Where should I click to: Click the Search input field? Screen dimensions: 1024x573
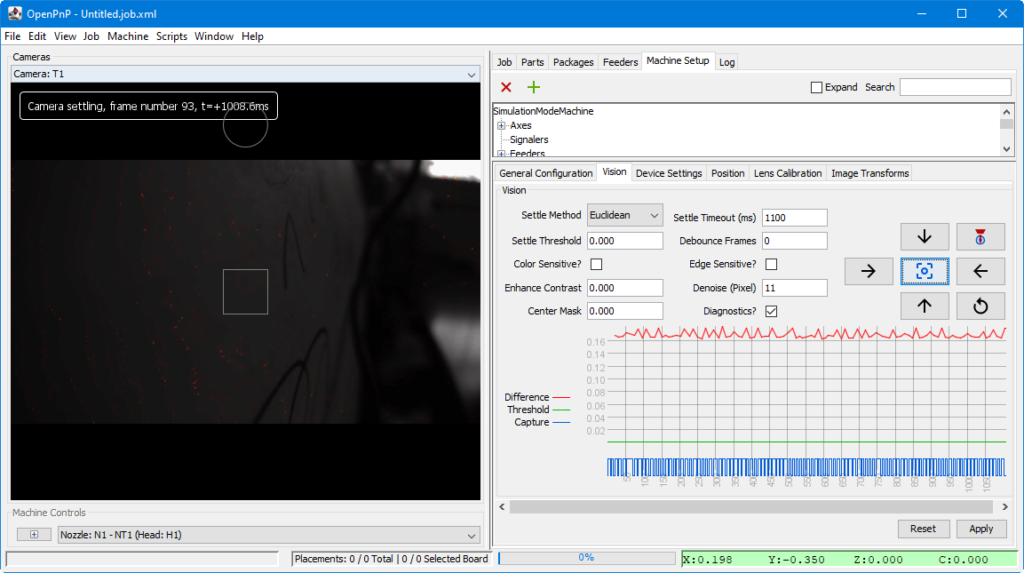pos(955,87)
